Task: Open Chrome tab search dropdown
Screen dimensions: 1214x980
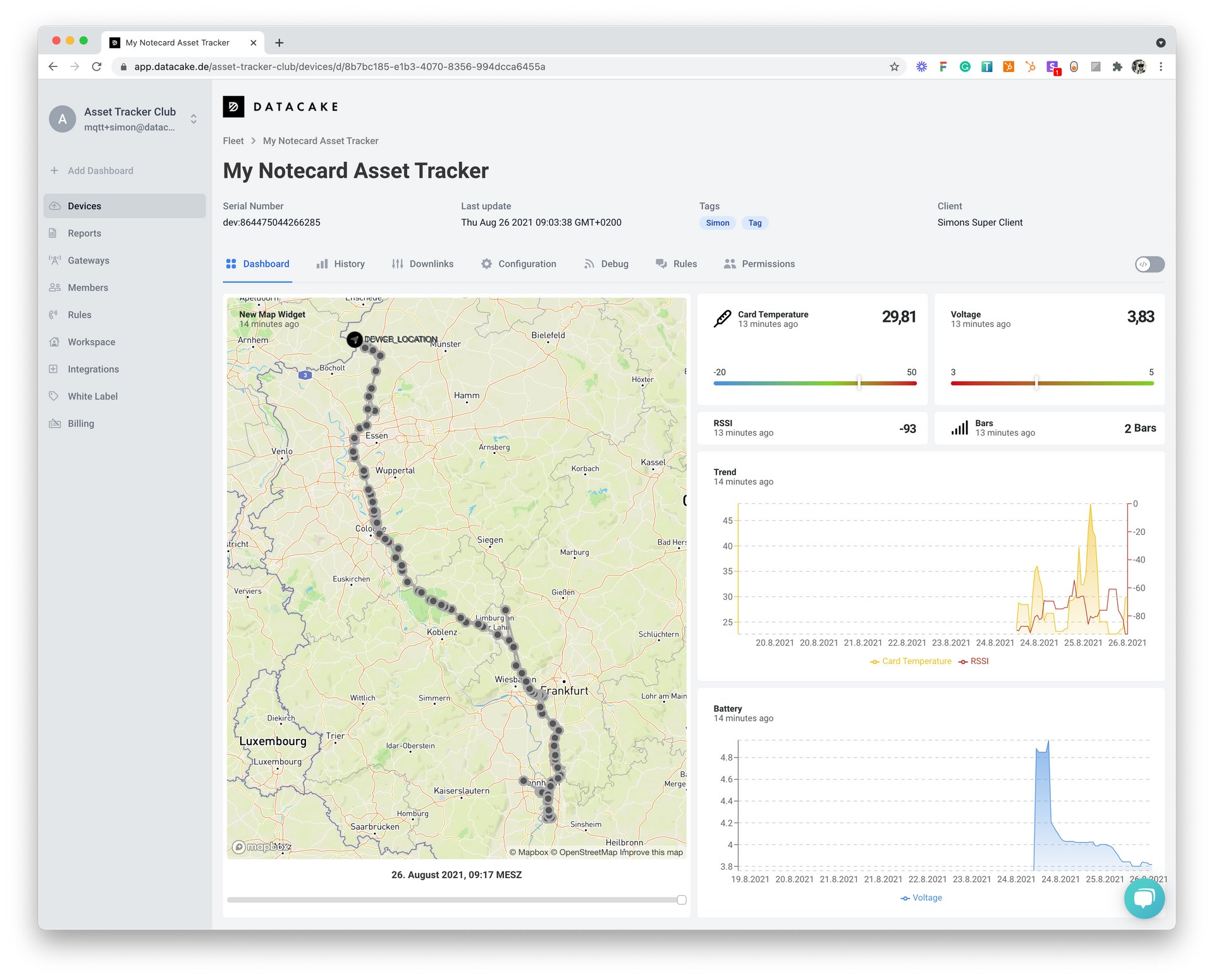Action: (x=1161, y=42)
